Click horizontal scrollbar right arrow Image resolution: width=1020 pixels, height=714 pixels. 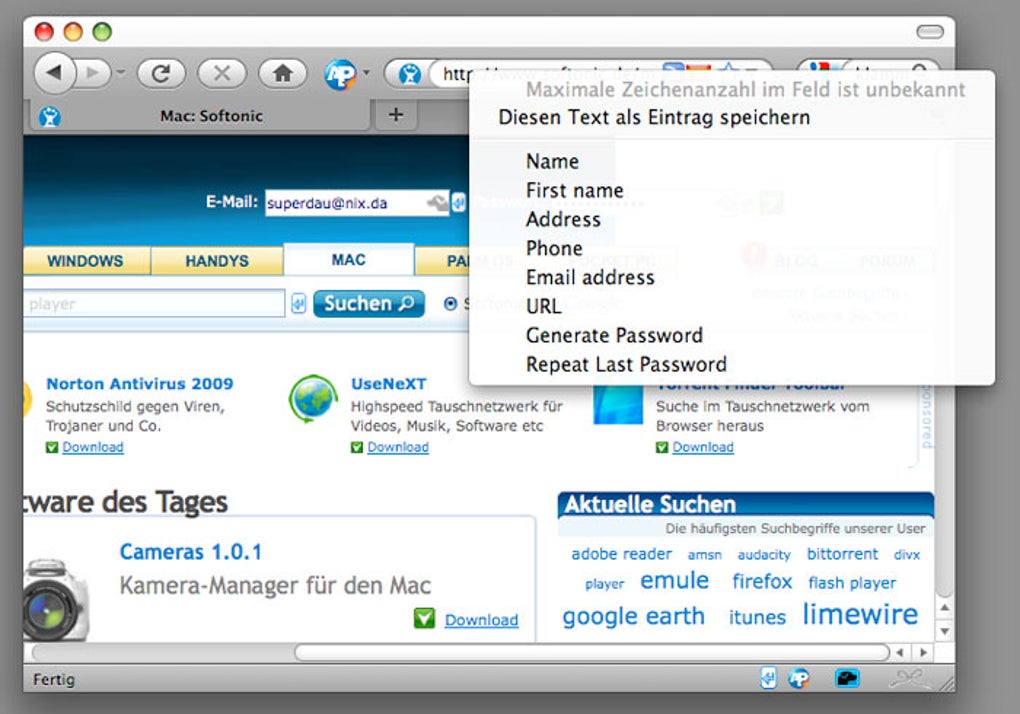click(923, 652)
